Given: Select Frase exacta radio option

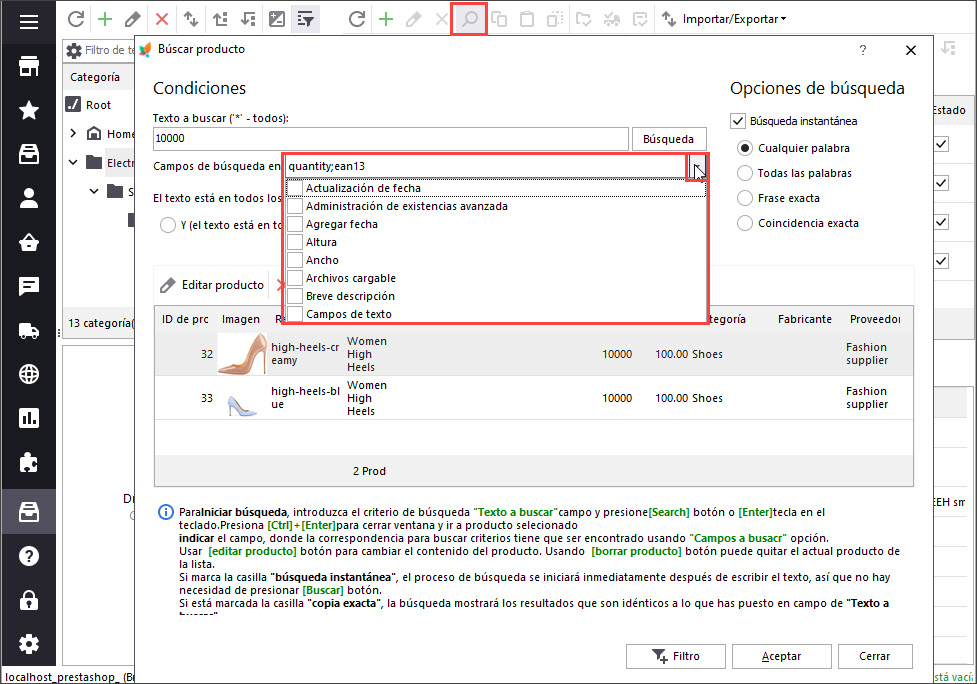Looking at the screenshot, I should click(x=745, y=198).
